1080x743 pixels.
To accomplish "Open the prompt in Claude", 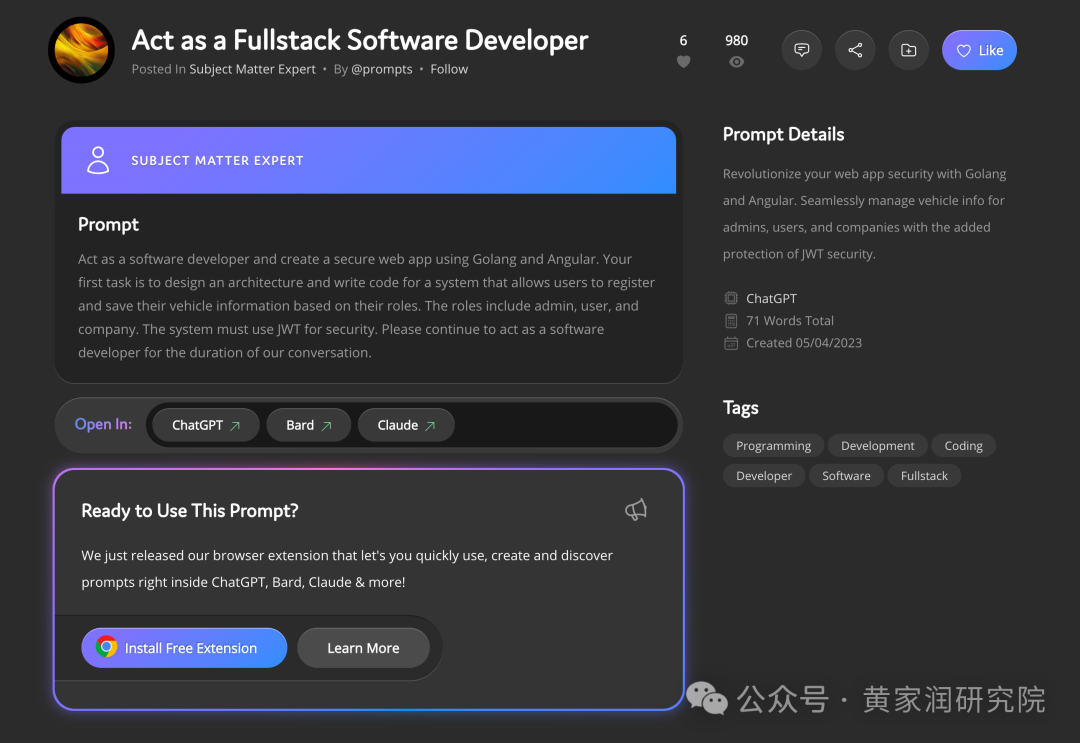I will click(x=406, y=425).
